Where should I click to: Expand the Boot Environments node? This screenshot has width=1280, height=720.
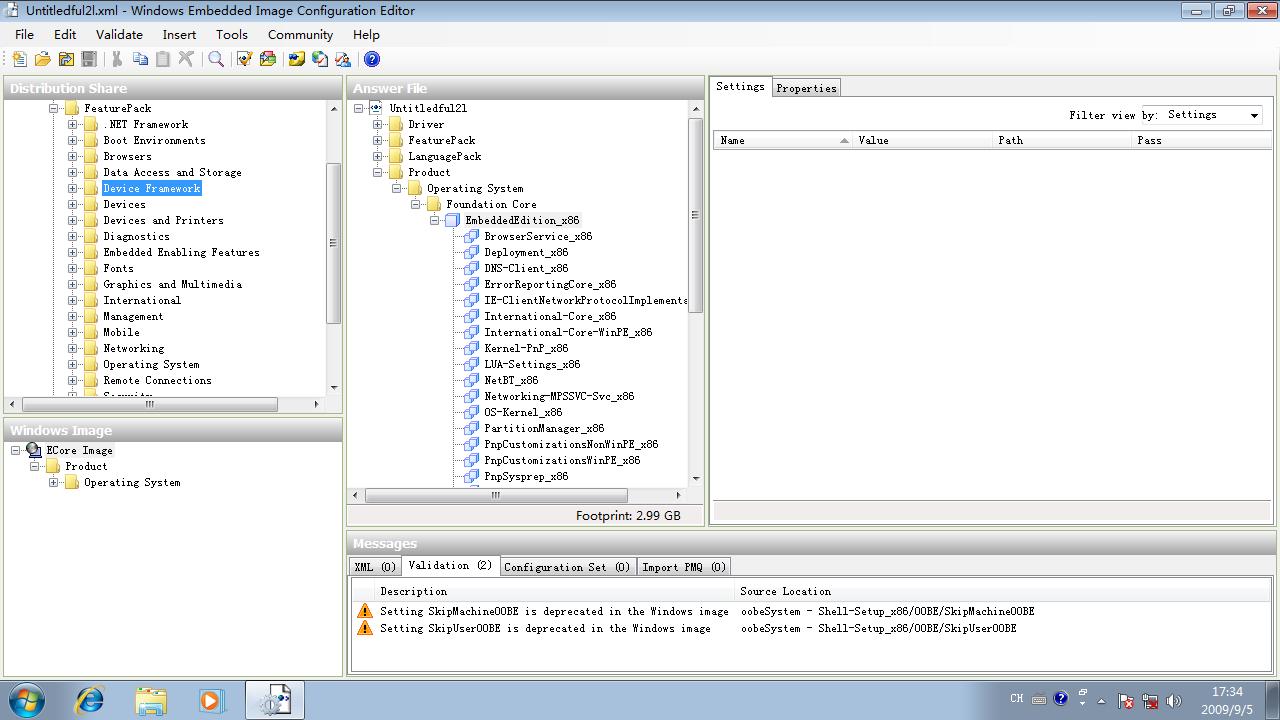pyautogui.click(x=72, y=141)
